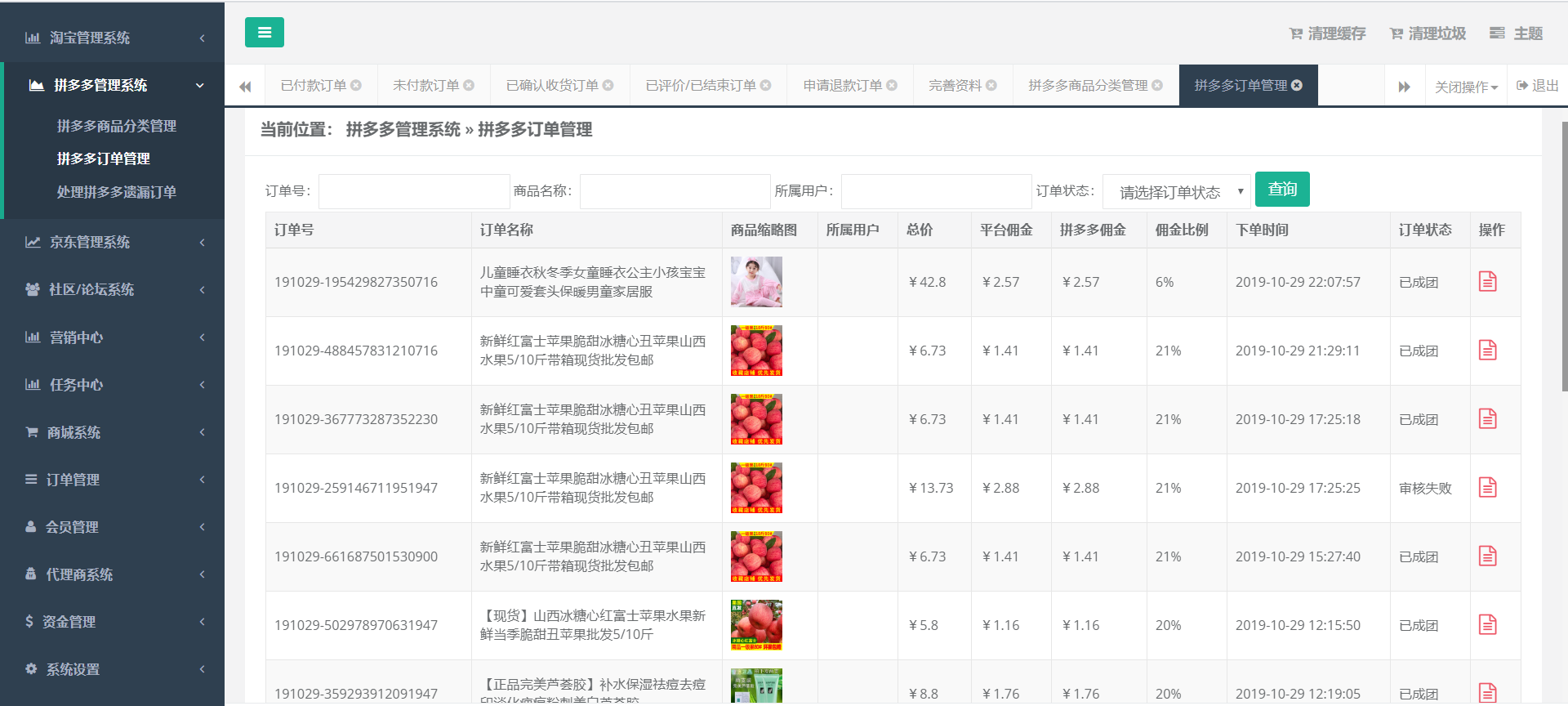Close the 已付款订单 tab
This screenshot has width=1568, height=706.
(x=356, y=85)
